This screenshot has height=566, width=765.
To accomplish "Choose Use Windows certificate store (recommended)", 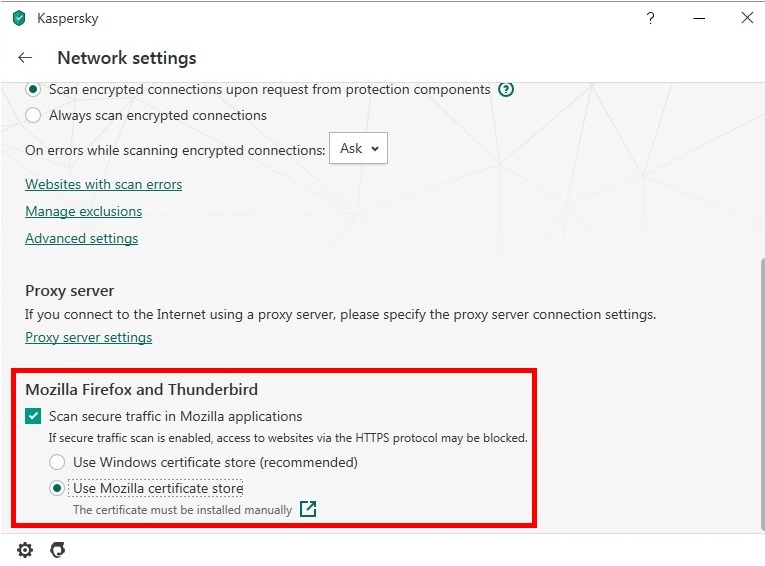I will (57, 462).
